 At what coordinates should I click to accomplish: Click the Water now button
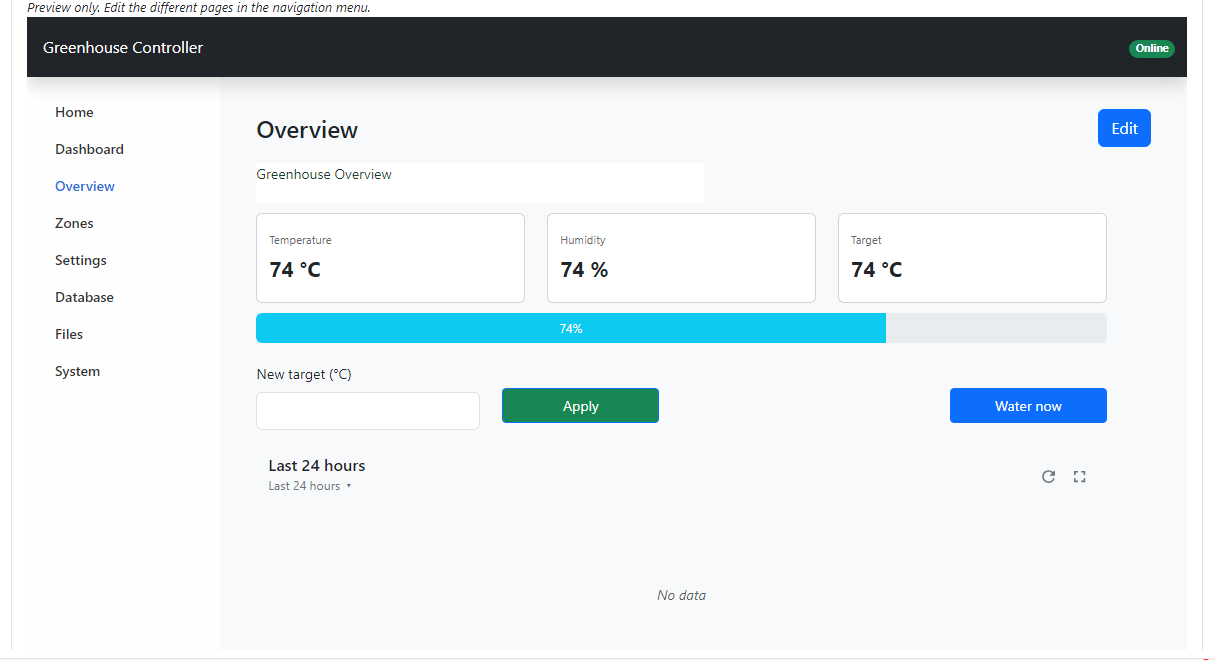pos(1028,406)
